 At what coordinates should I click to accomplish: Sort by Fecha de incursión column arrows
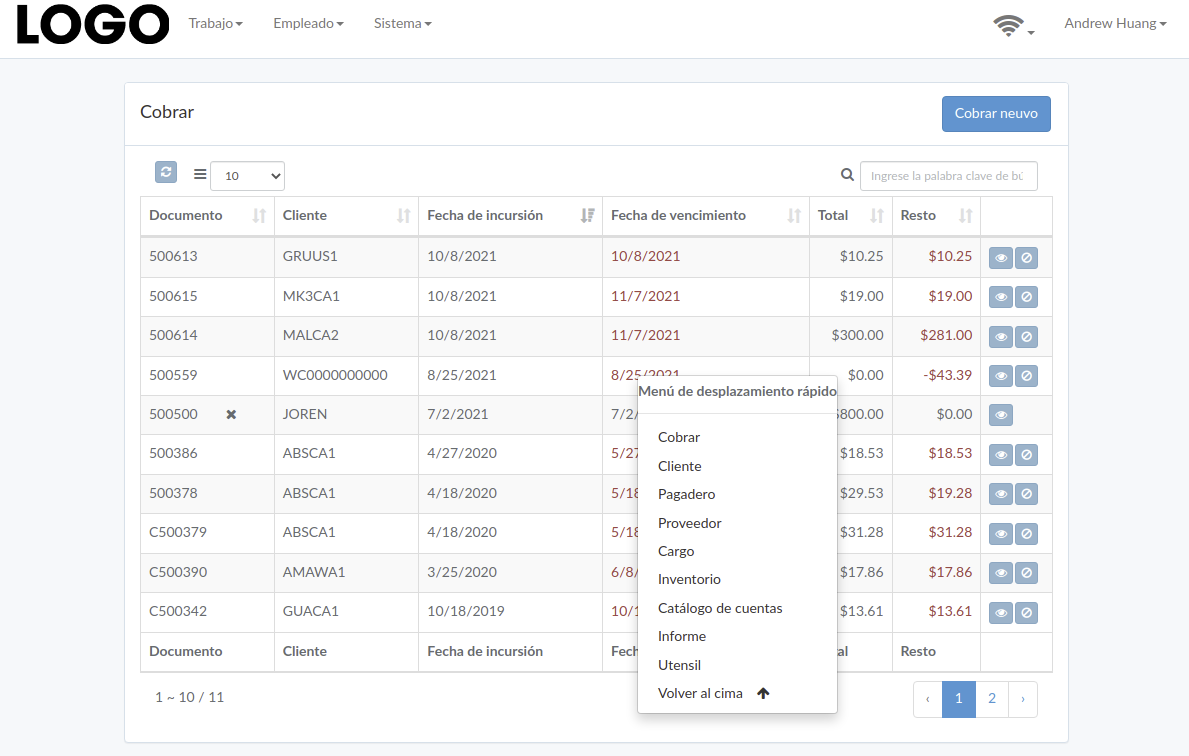click(x=587, y=215)
